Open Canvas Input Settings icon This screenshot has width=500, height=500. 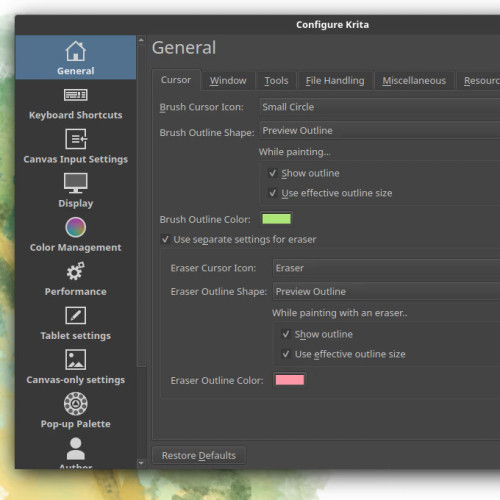tap(76, 139)
